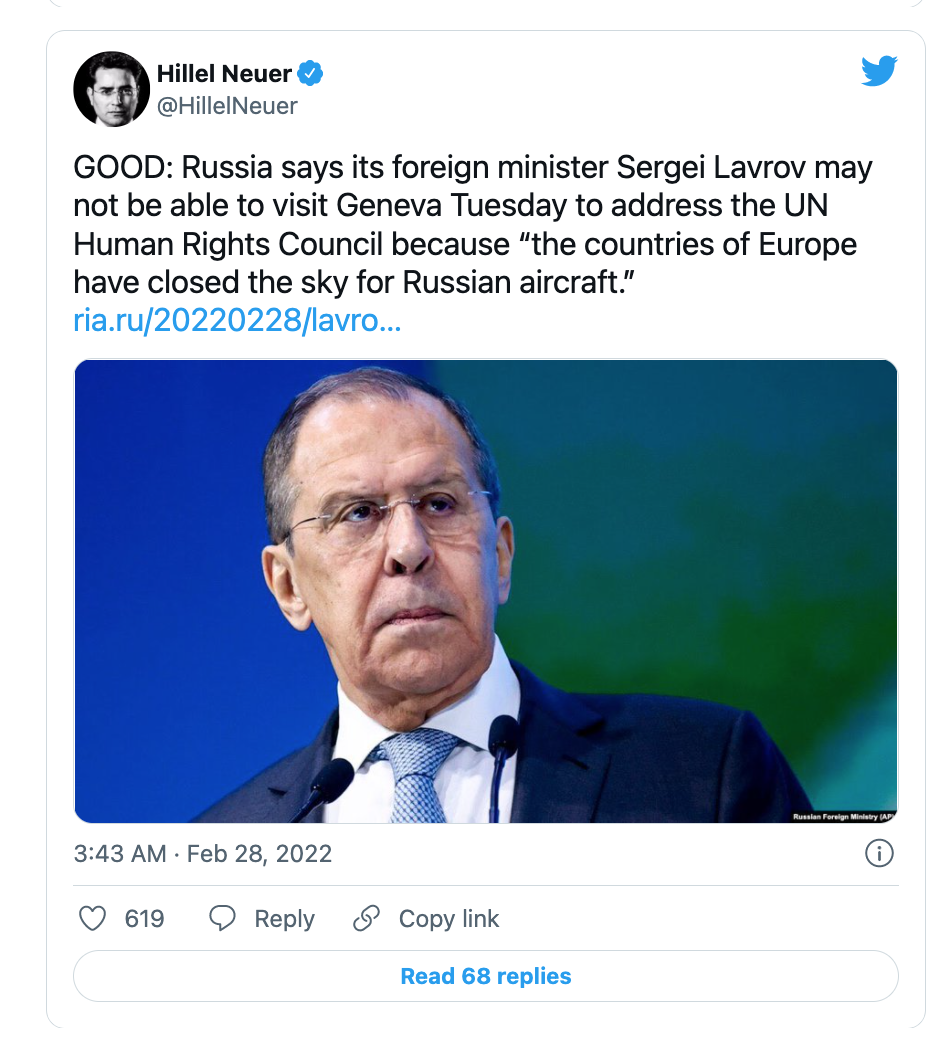Viewport: 948px width, 1050px height.
Task: Click the 3:43 AM time text
Action: [x=120, y=854]
